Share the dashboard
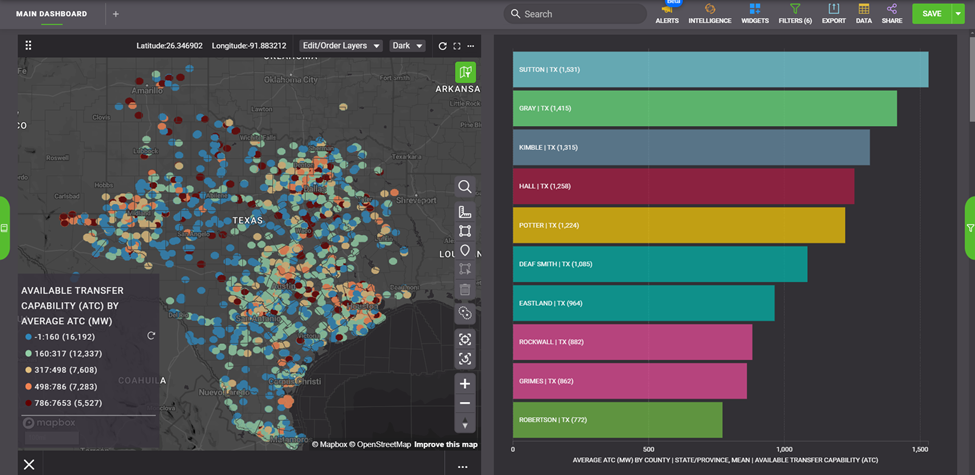This screenshot has height=475, width=975. [x=891, y=13]
